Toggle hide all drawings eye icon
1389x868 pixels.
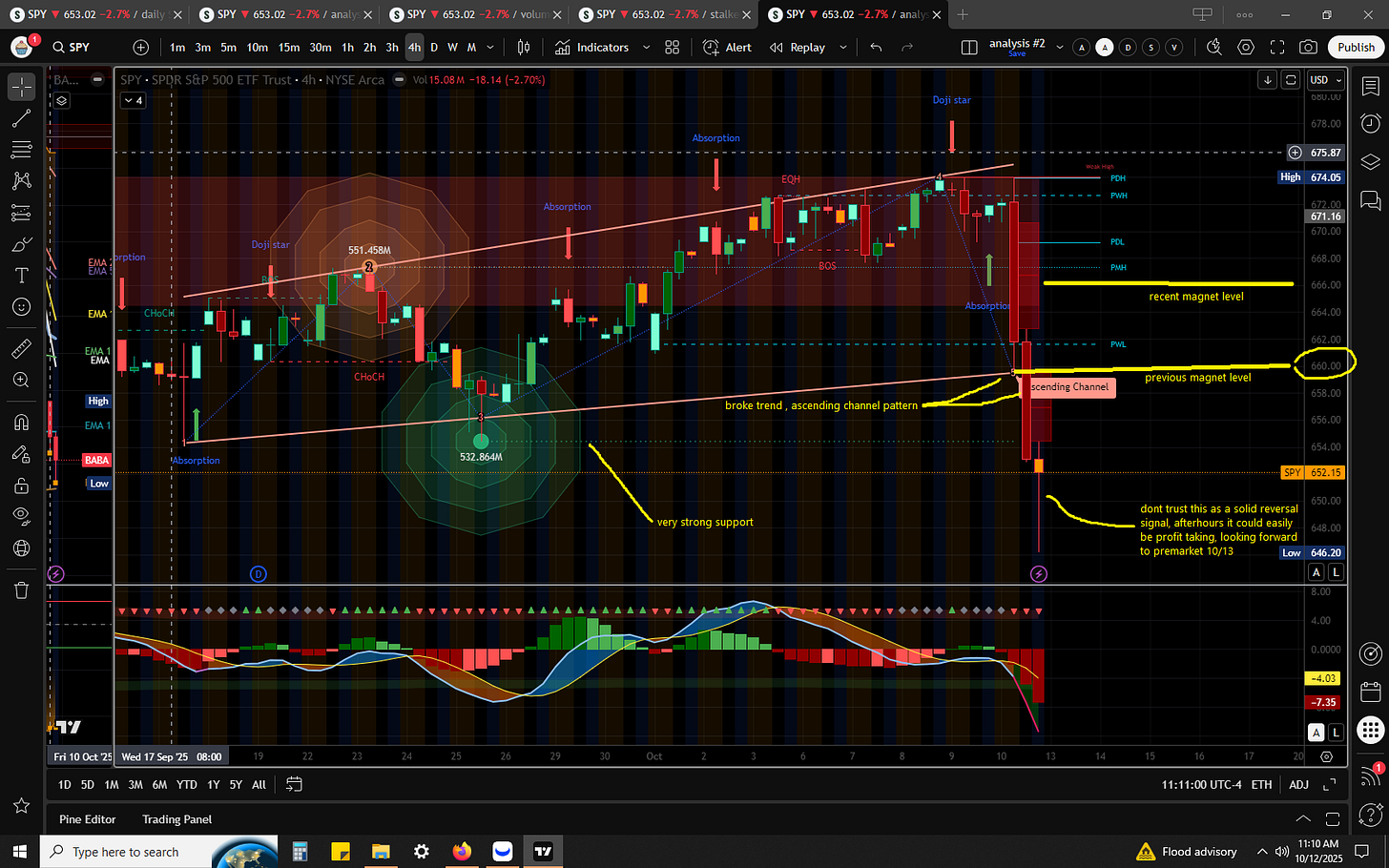click(x=22, y=517)
